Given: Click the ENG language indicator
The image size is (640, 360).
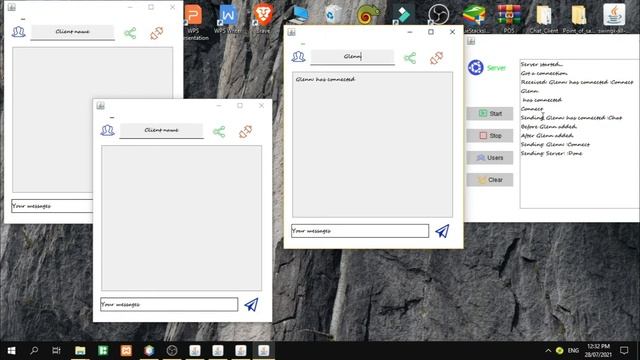Looking at the screenshot, I should click(573, 351).
